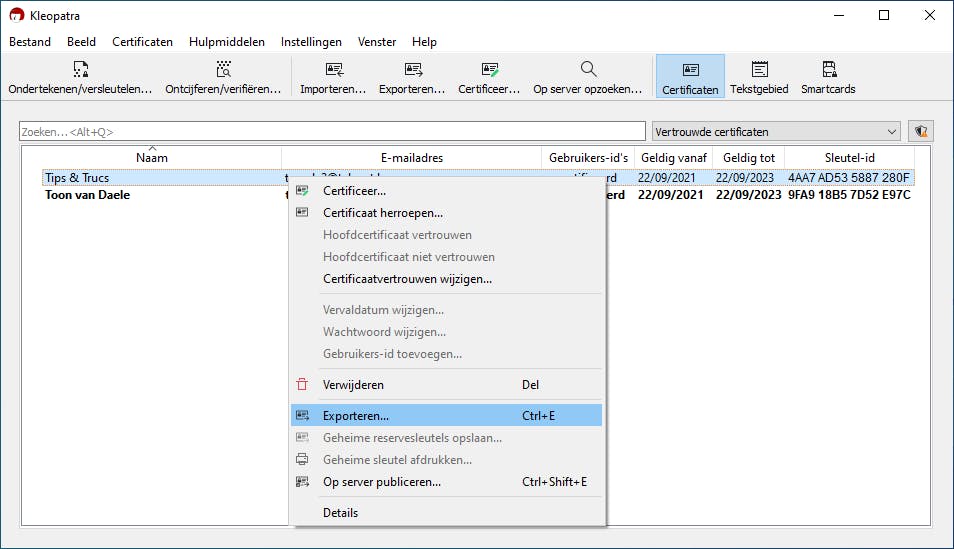Open Certificaten menu in menu bar
954x549 pixels.
point(142,42)
